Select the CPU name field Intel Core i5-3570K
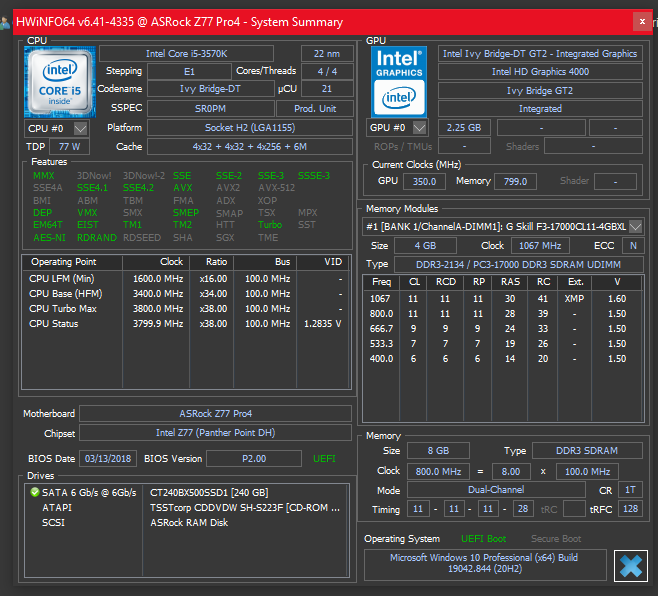 [186, 54]
